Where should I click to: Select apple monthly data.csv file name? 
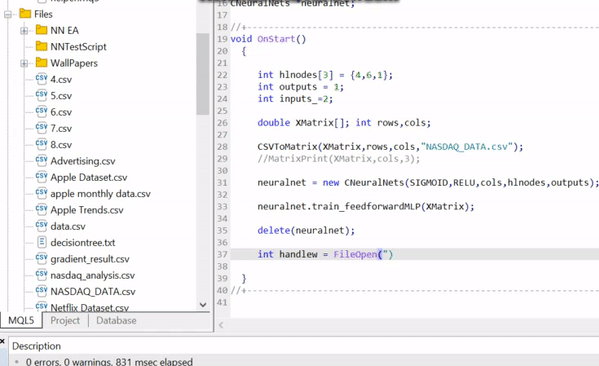pos(100,194)
